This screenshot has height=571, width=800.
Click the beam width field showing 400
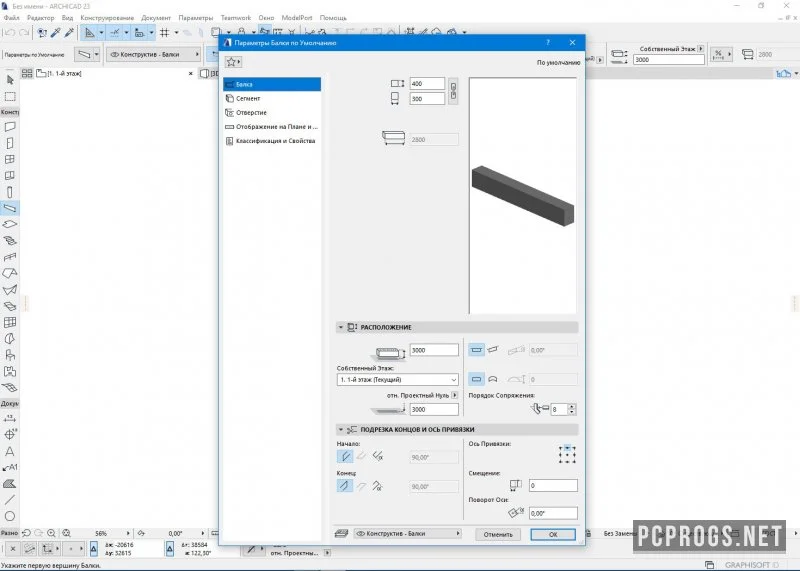pyautogui.click(x=427, y=84)
